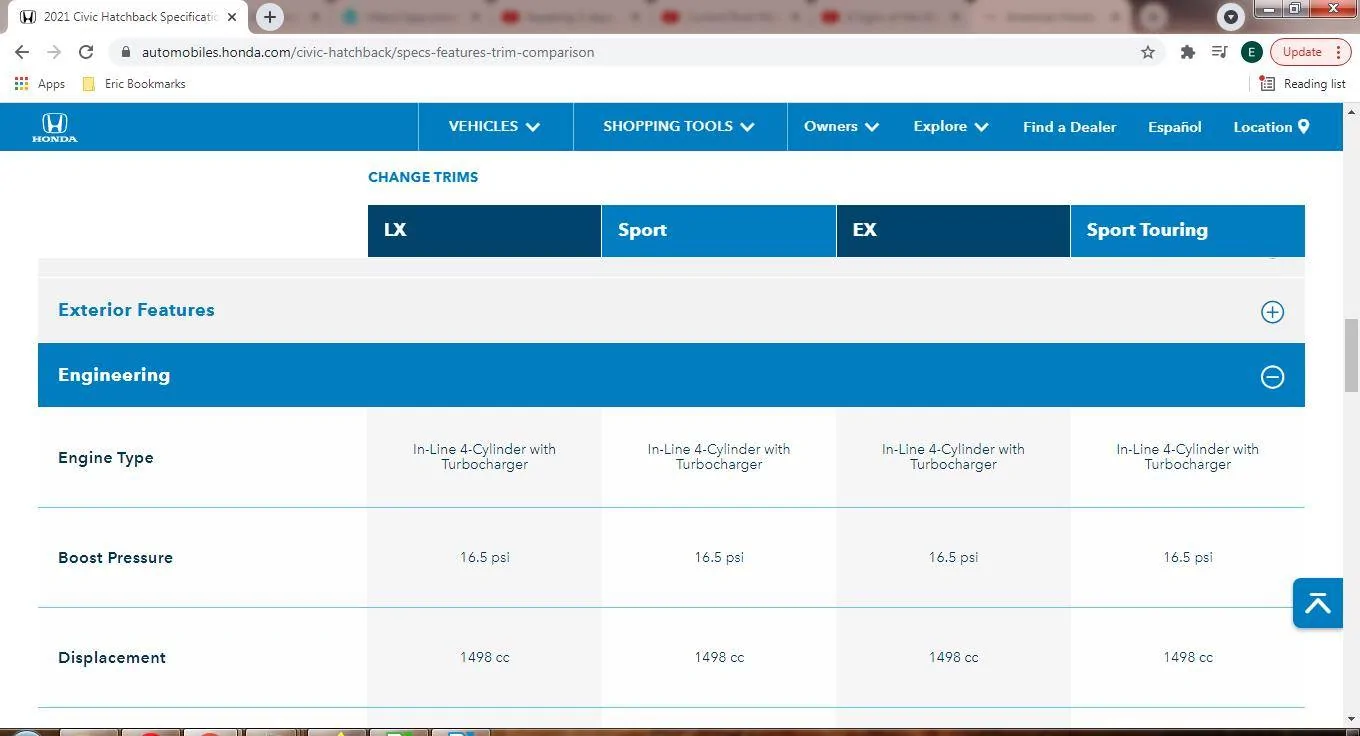Close the 2021 Civic Hatchback tab
1360x736 pixels.
tap(232, 17)
